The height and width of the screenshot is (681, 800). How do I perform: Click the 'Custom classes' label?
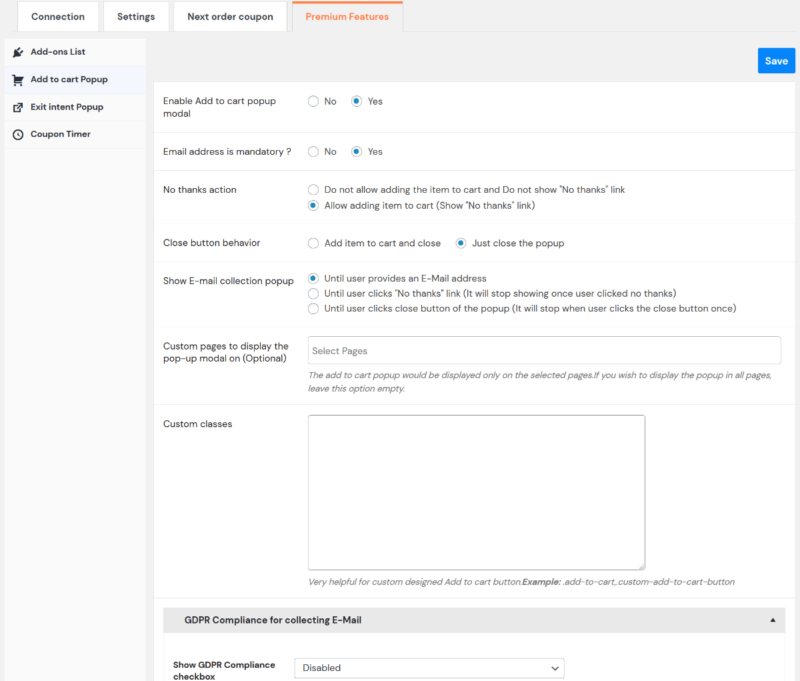pos(197,424)
